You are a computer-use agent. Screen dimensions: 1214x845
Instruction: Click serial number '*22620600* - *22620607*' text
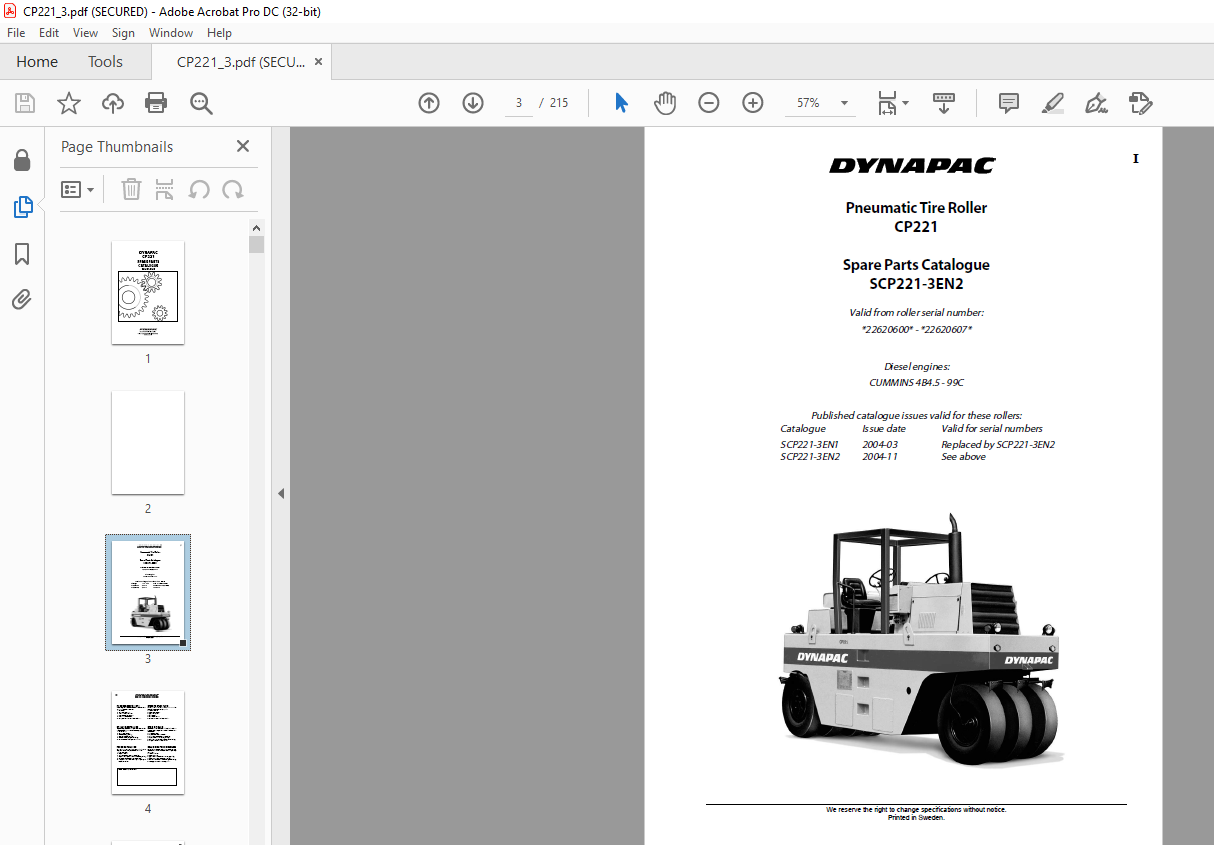[x=916, y=330]
